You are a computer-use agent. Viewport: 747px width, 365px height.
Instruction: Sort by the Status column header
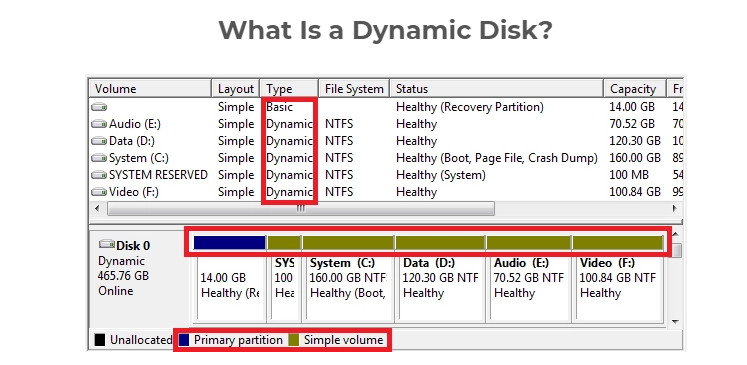(497, 89)
